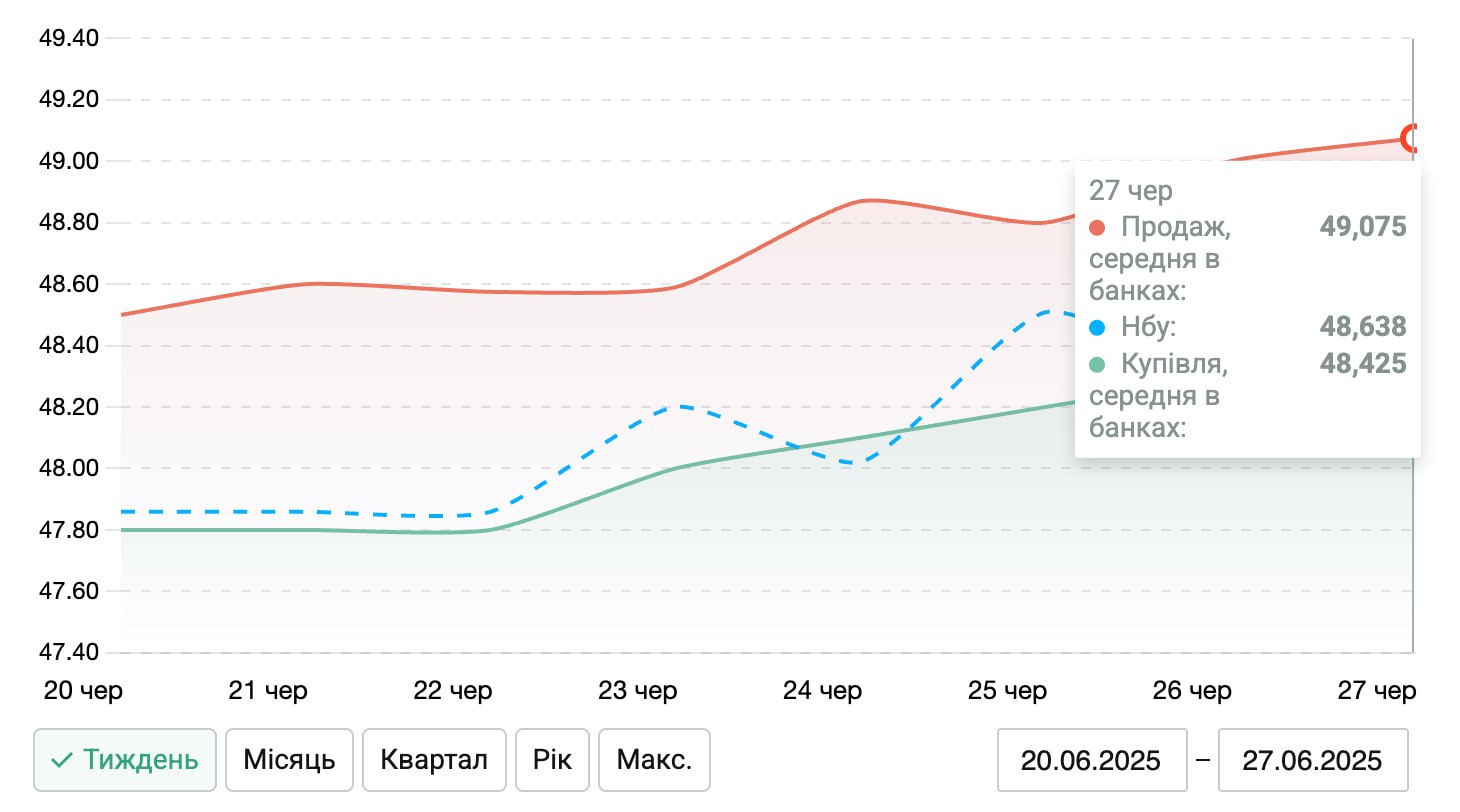Show the Рік yearly range

pyautogui.click(x=552, y=760)
